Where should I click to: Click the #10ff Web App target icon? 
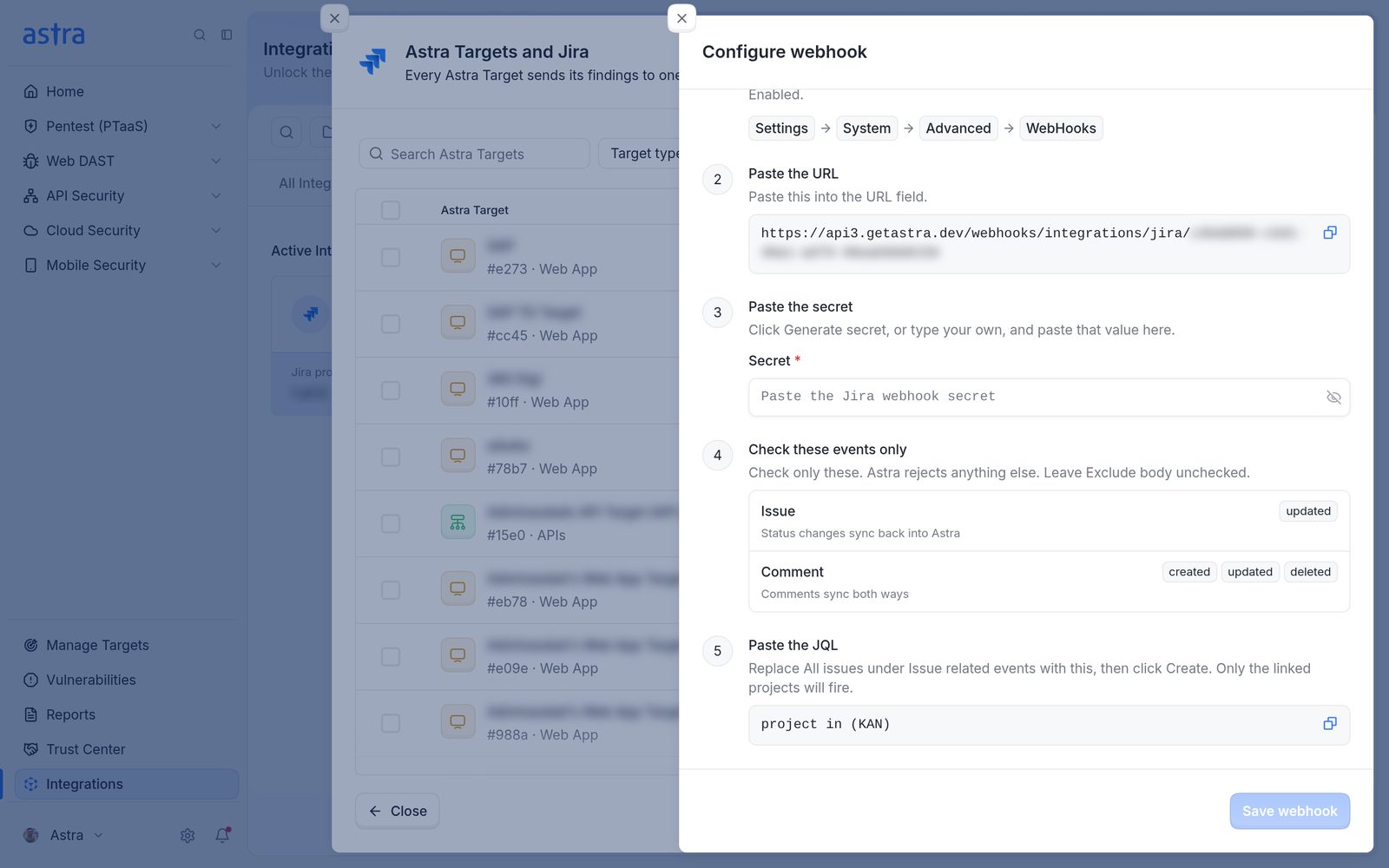pyautogui.click(x=458, y=389)
